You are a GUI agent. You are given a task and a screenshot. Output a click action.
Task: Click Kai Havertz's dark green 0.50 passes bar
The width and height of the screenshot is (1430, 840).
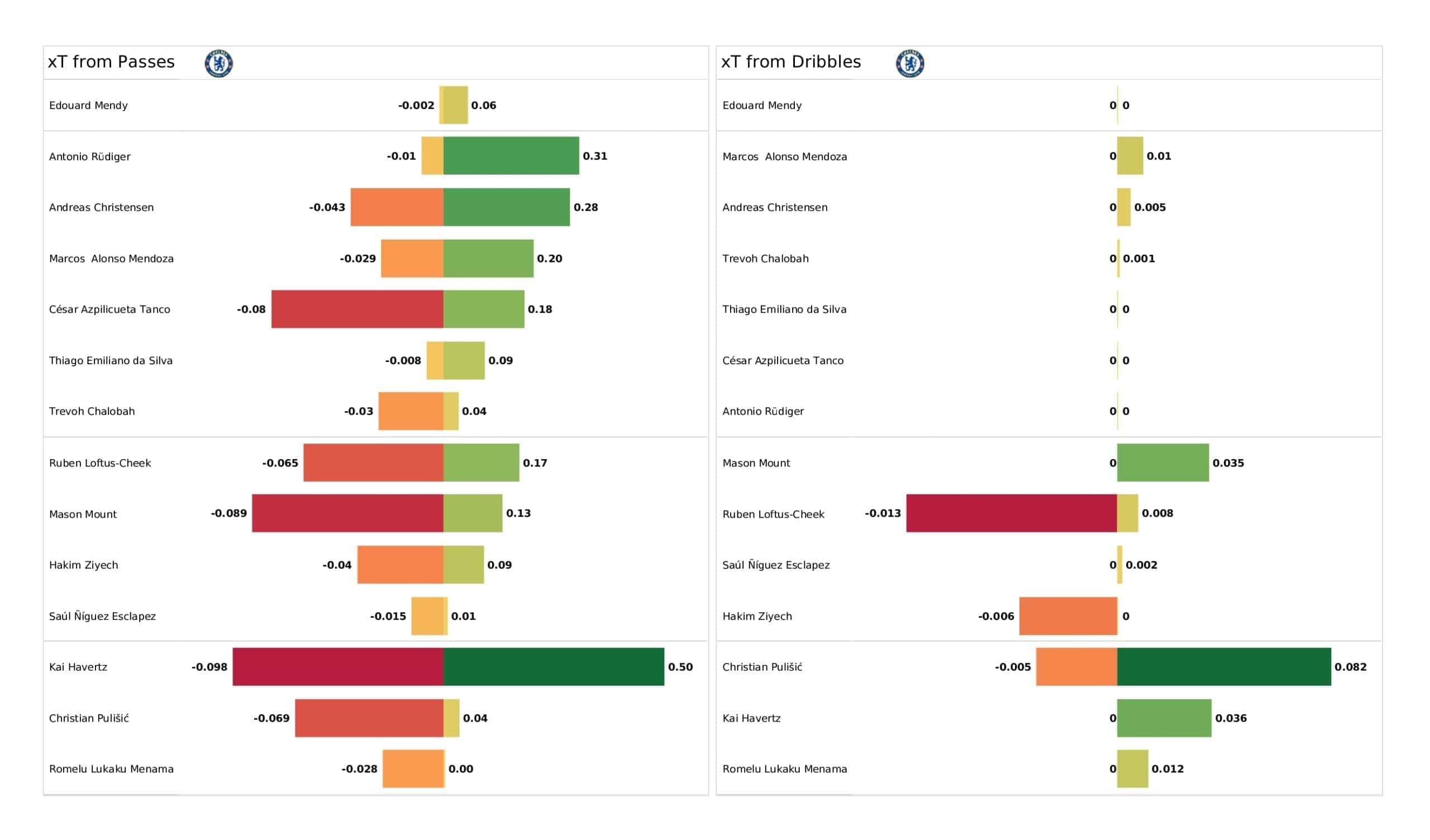coord(553,667)
